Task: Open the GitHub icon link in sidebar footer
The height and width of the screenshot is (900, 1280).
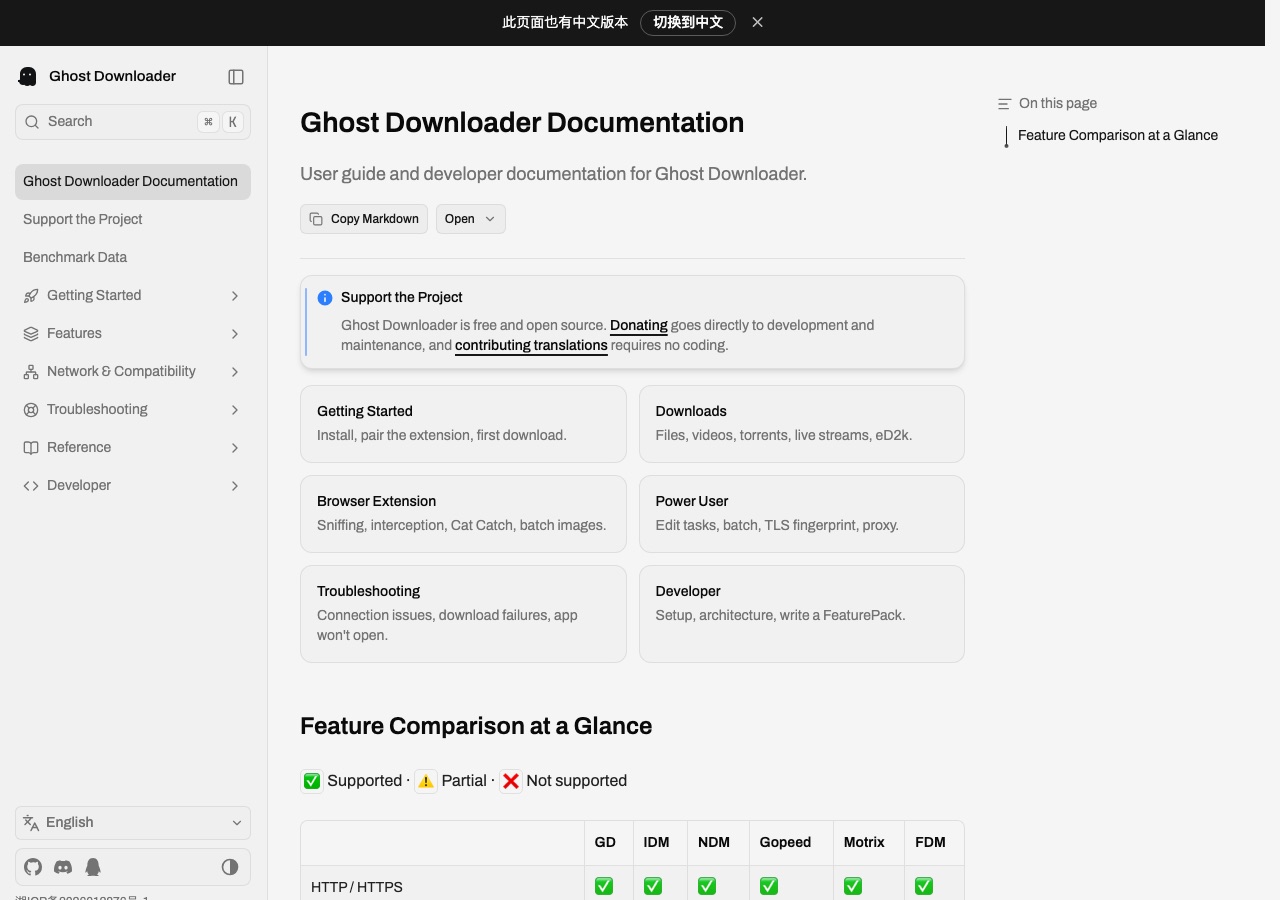Action: (33, 867)
